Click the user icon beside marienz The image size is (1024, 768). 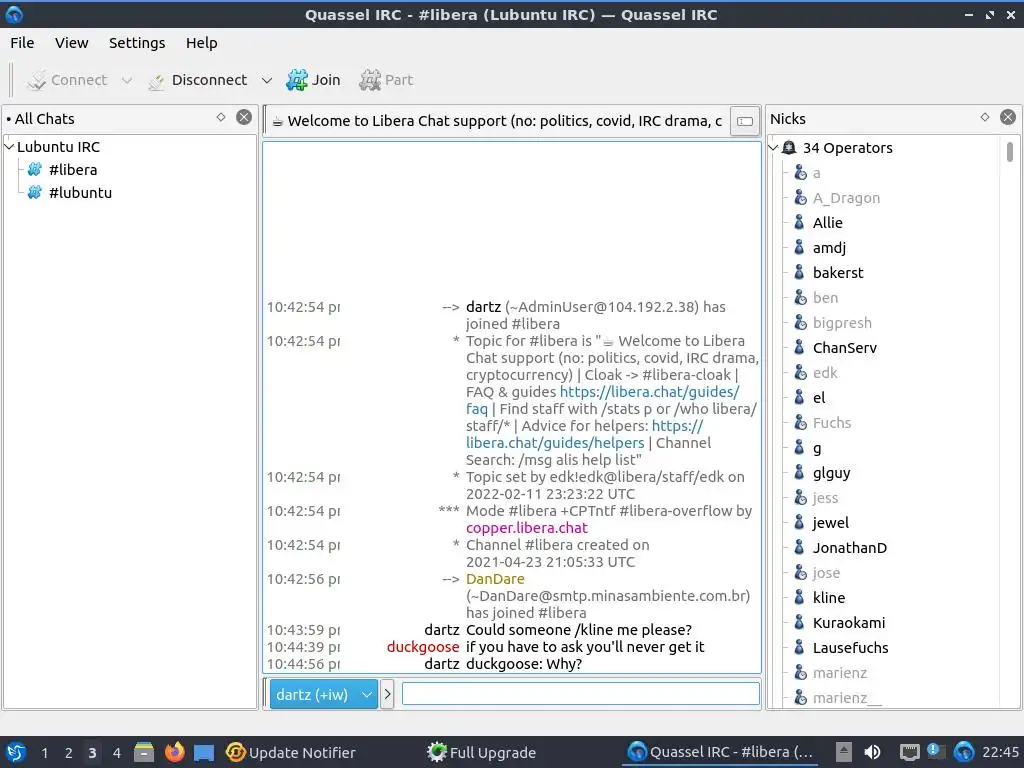pos(799,673)
